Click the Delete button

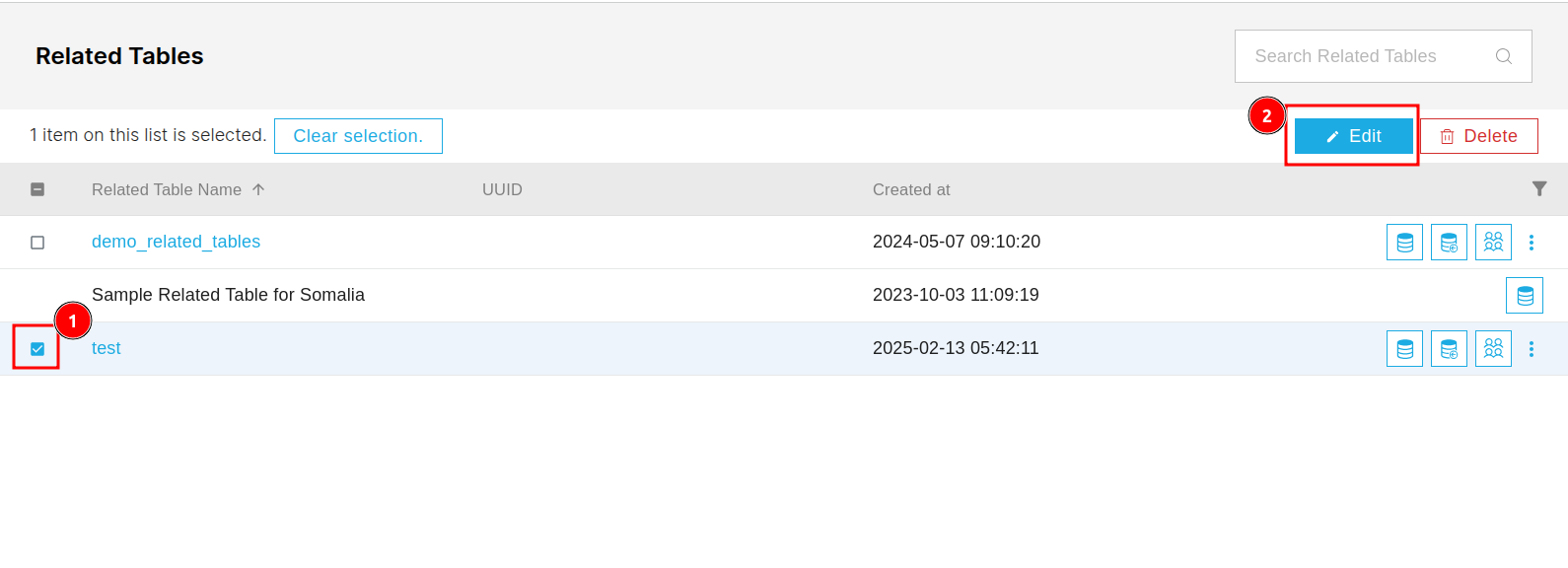click(1479, 136)
